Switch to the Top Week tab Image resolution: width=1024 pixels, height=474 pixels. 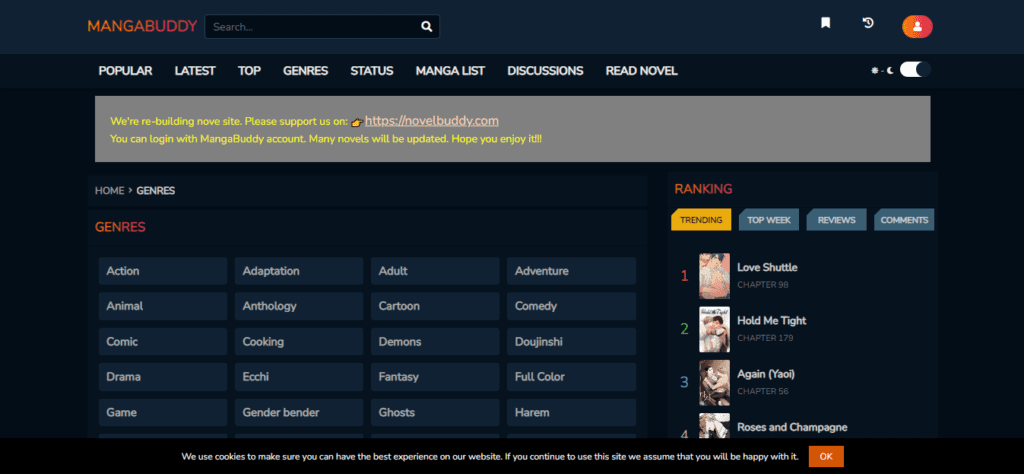(769, 220)
